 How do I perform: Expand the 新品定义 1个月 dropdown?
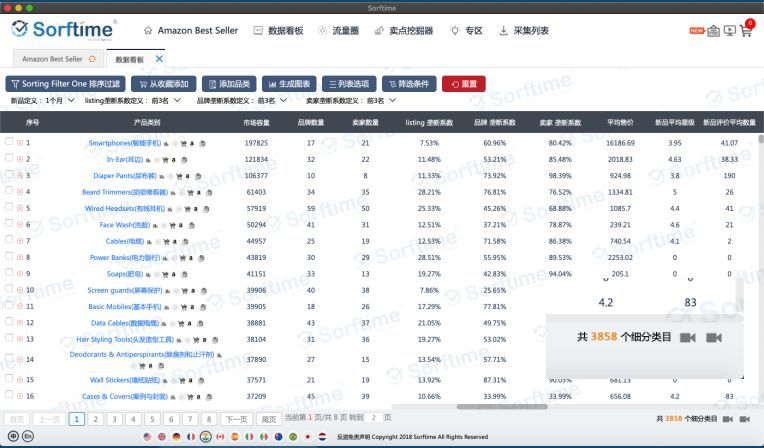click(43, 100)
